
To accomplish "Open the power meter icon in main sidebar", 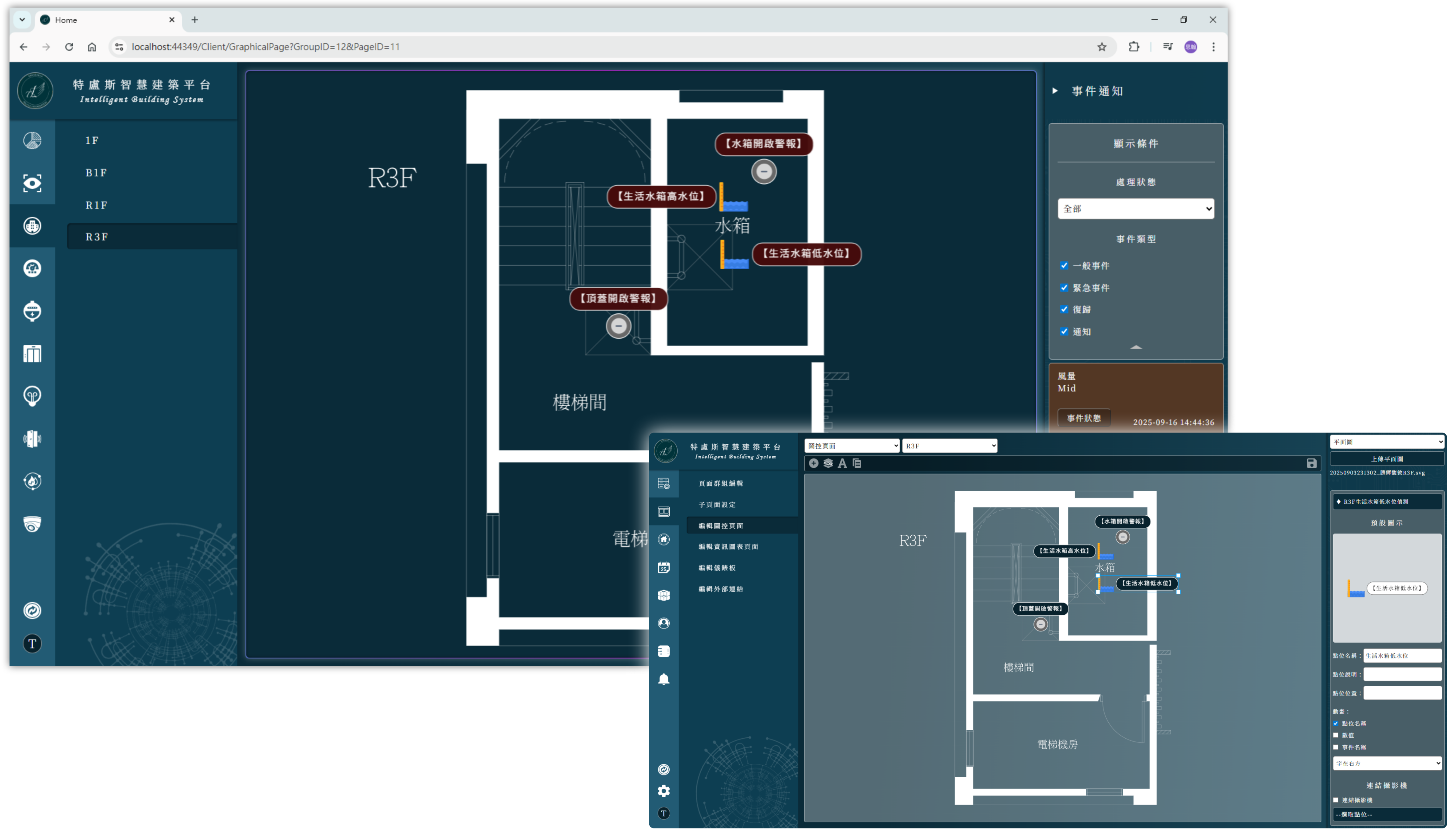I will [x=32, y=311].
